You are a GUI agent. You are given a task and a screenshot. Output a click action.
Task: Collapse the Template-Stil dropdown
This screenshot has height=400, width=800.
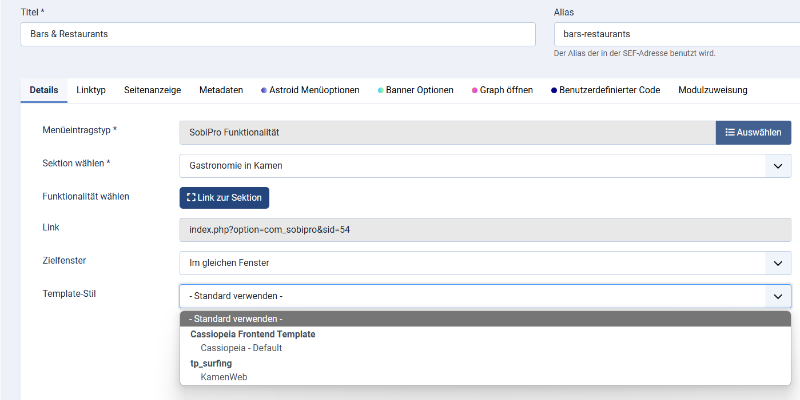click(x=485, y=296)
